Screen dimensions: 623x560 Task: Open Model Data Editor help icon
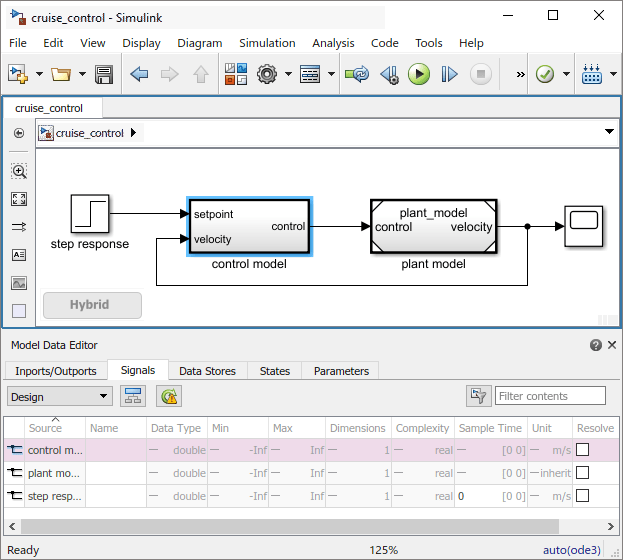[596, 345]
